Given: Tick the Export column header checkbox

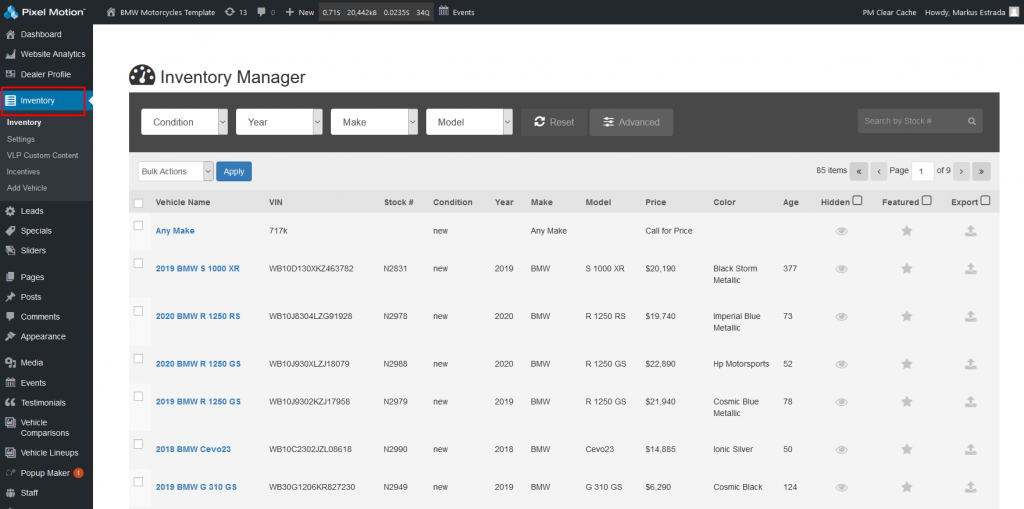Looking at the screenshot, I should [x=985, y=201].
